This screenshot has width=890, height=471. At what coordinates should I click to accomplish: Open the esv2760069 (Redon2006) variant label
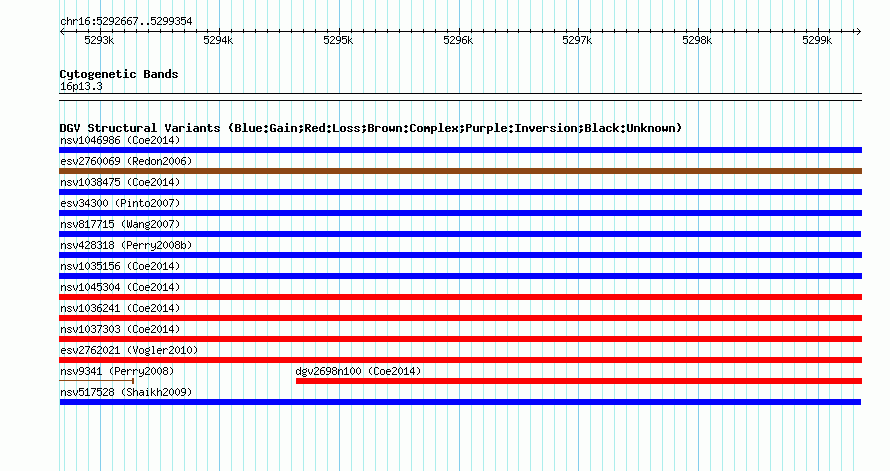click(126, 161)
